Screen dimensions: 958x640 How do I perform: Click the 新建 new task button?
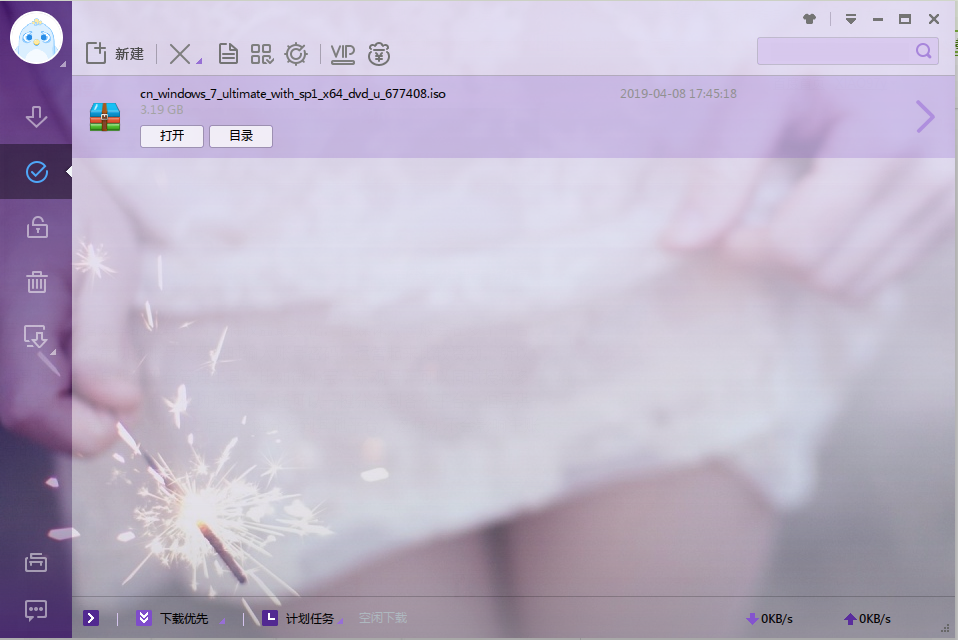click(115, 54)
